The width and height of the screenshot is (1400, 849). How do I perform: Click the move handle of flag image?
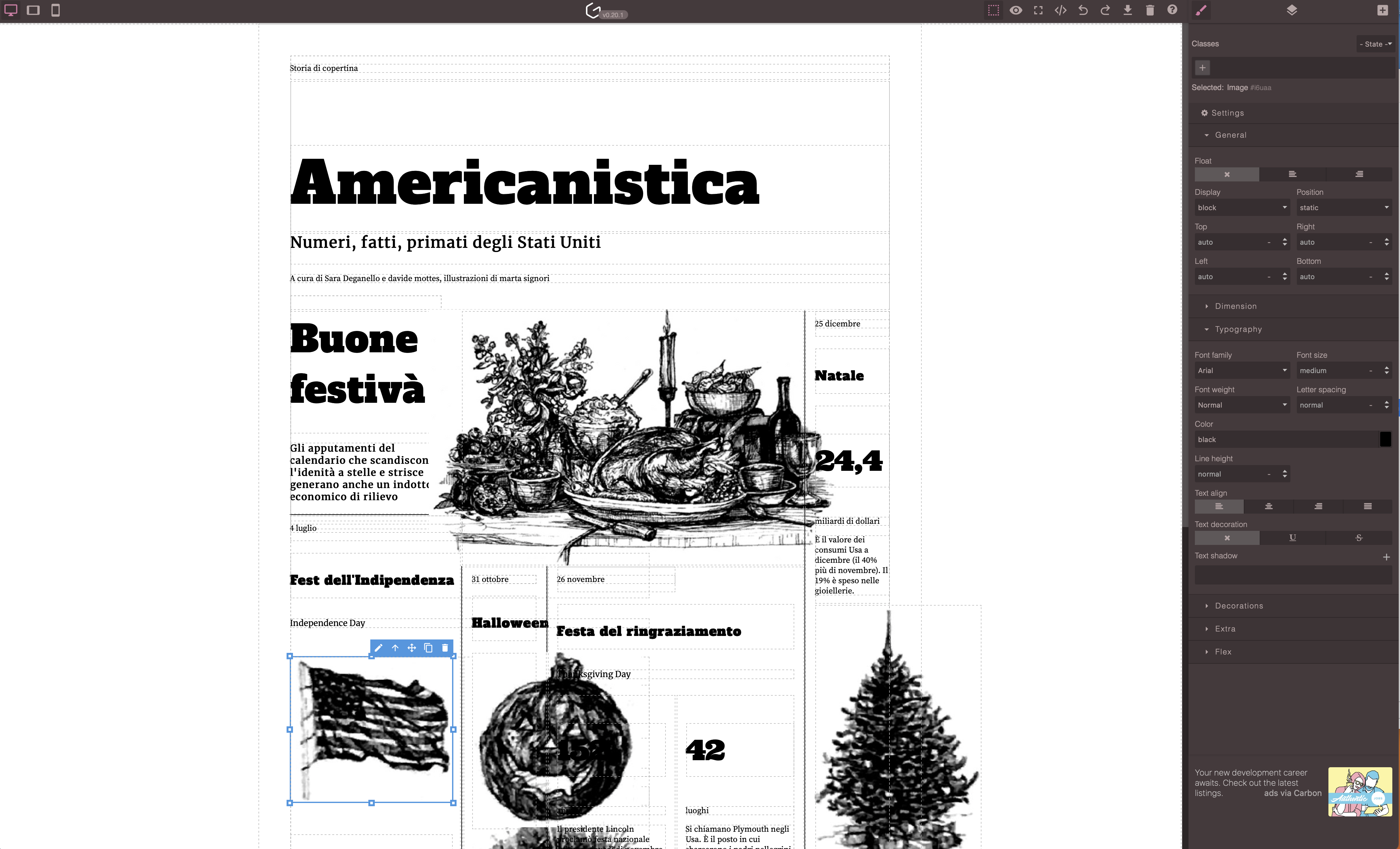(x=412, y=648)
